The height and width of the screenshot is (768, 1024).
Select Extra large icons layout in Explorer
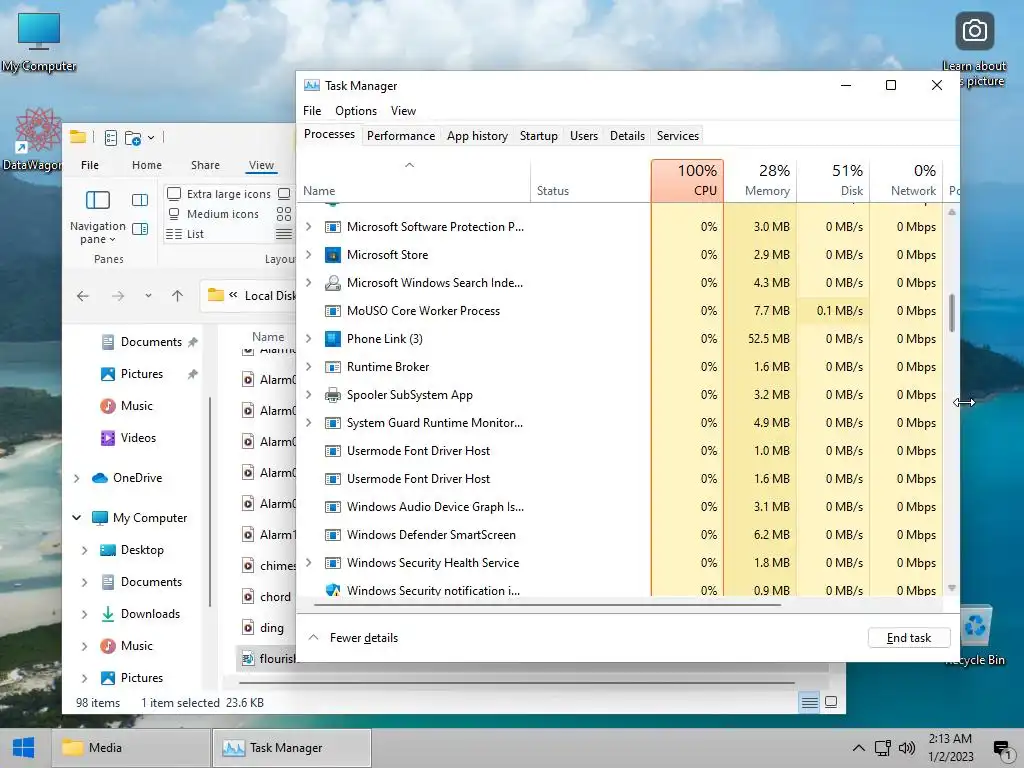coord(219,194)
